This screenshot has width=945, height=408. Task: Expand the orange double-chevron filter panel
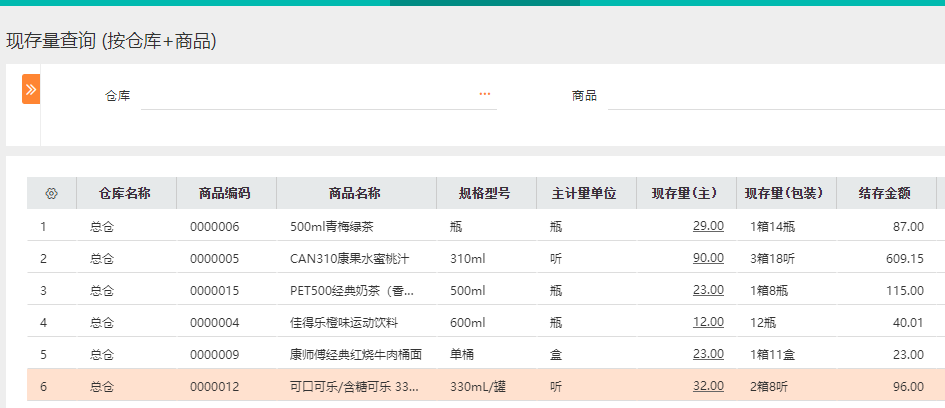[31, 89]
